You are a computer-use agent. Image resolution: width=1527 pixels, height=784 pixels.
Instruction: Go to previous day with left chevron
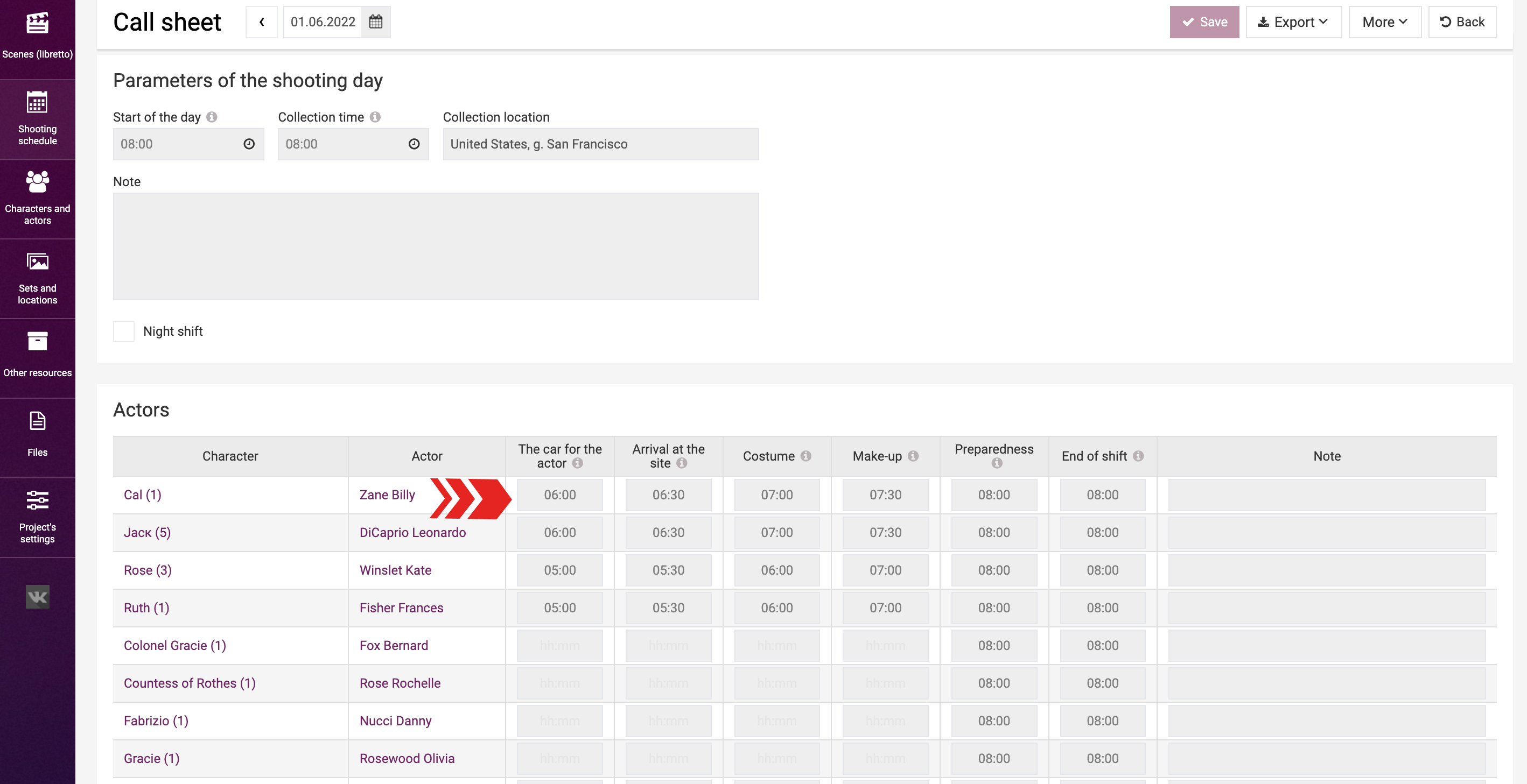(x=262, y=22)
